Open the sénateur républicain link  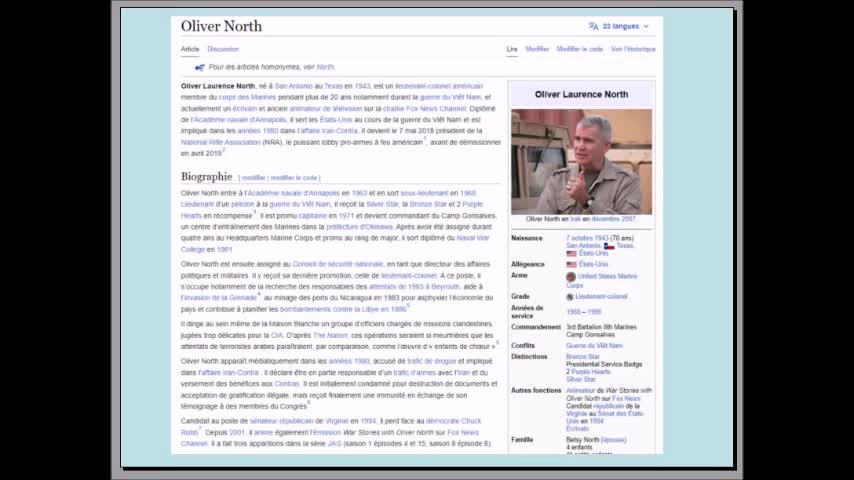[x=282, y=421]
